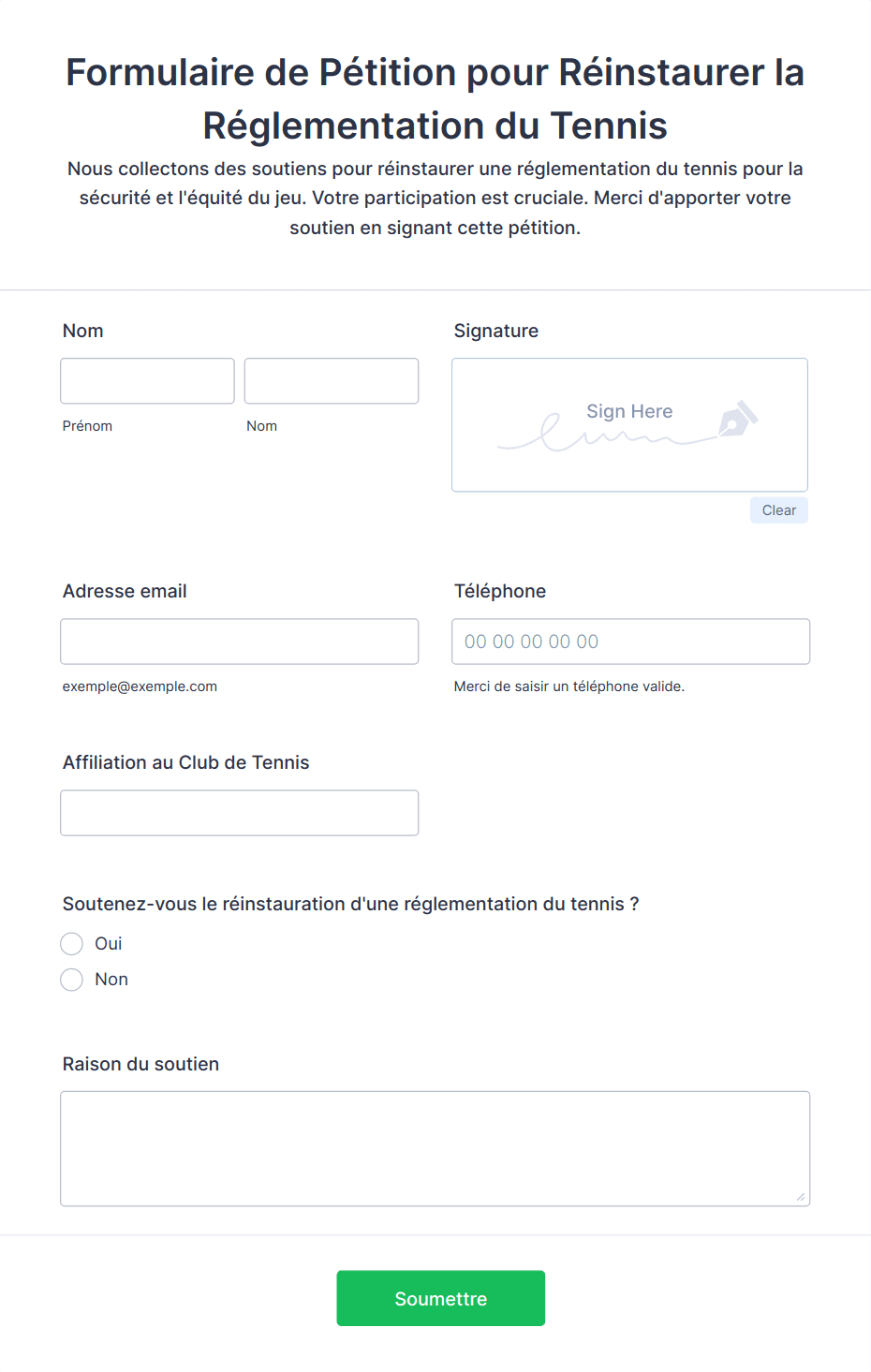Select the Non radio button
Image resolution: width=871 pixels, height=1372 pixels.
point(72,980)
